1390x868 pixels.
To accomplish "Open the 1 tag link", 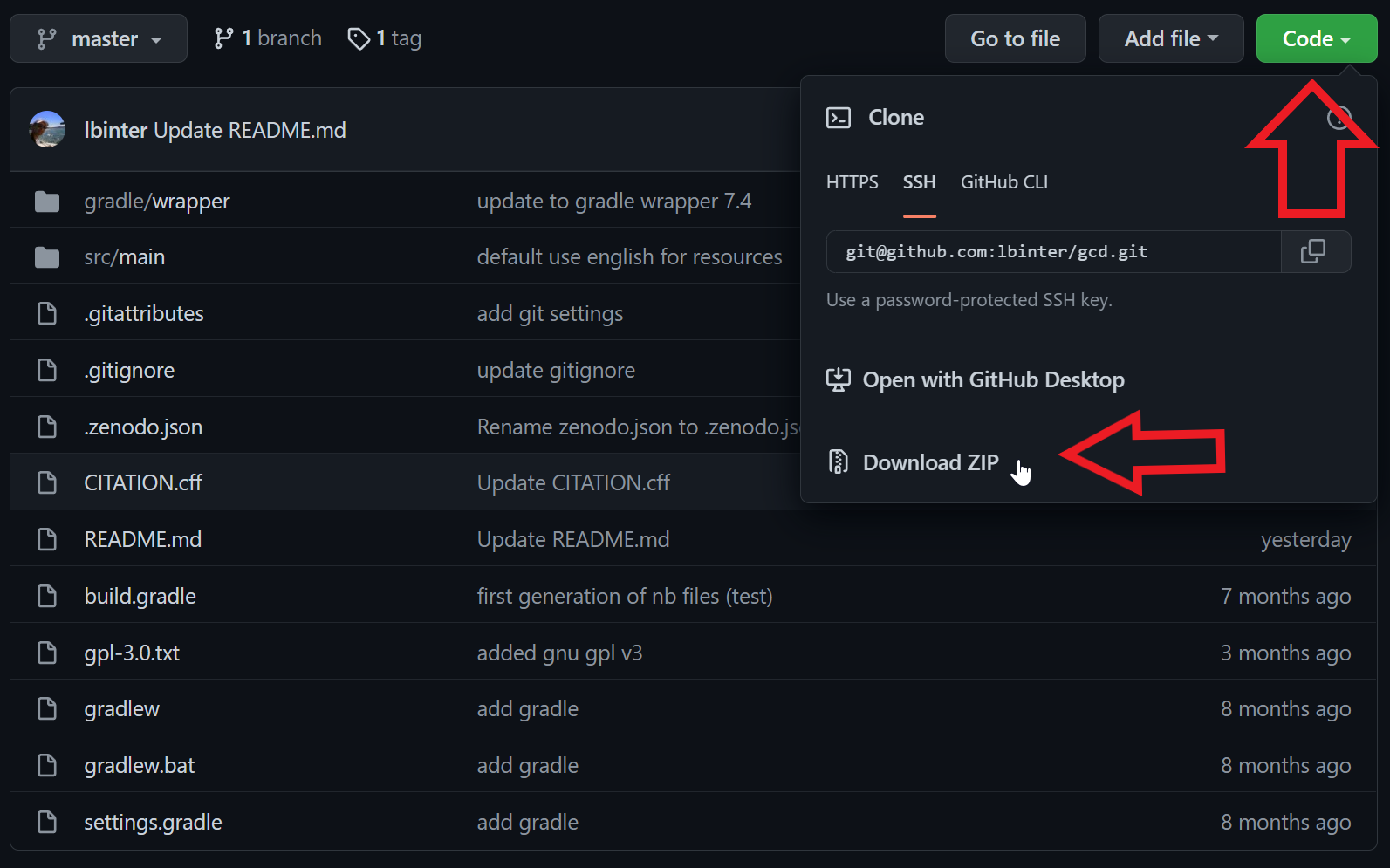I will (385, 38).
